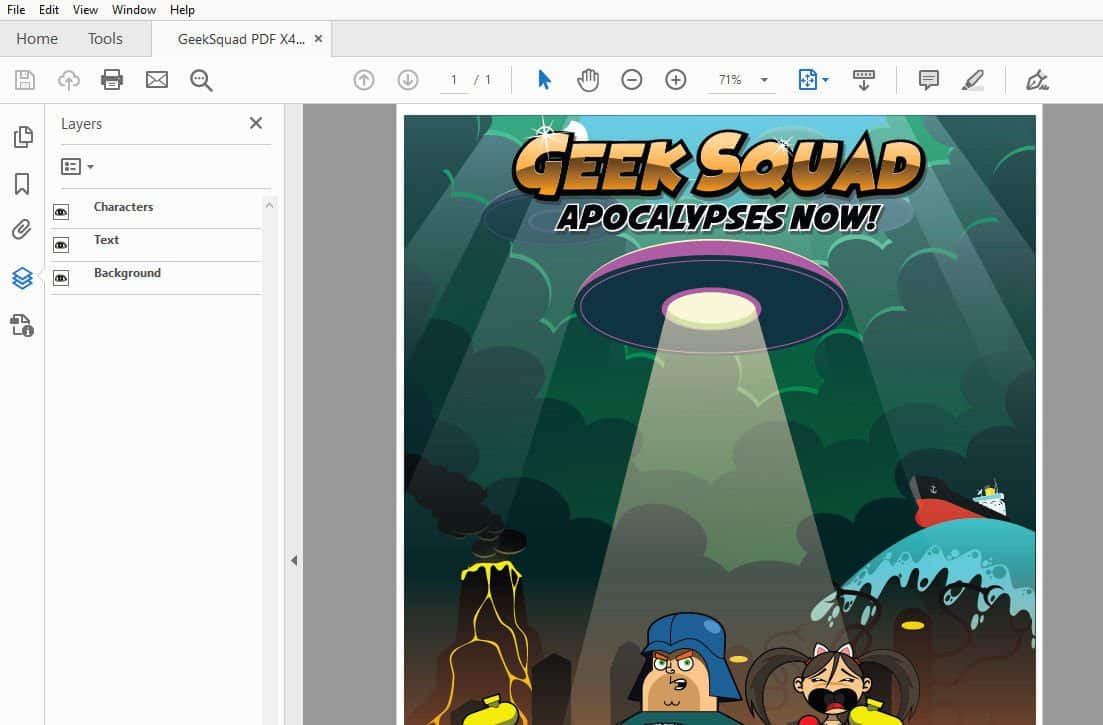This screenshot has width=1103, height=725.
Task: Open the page fit options dropdown
Action: pos(825,79)
